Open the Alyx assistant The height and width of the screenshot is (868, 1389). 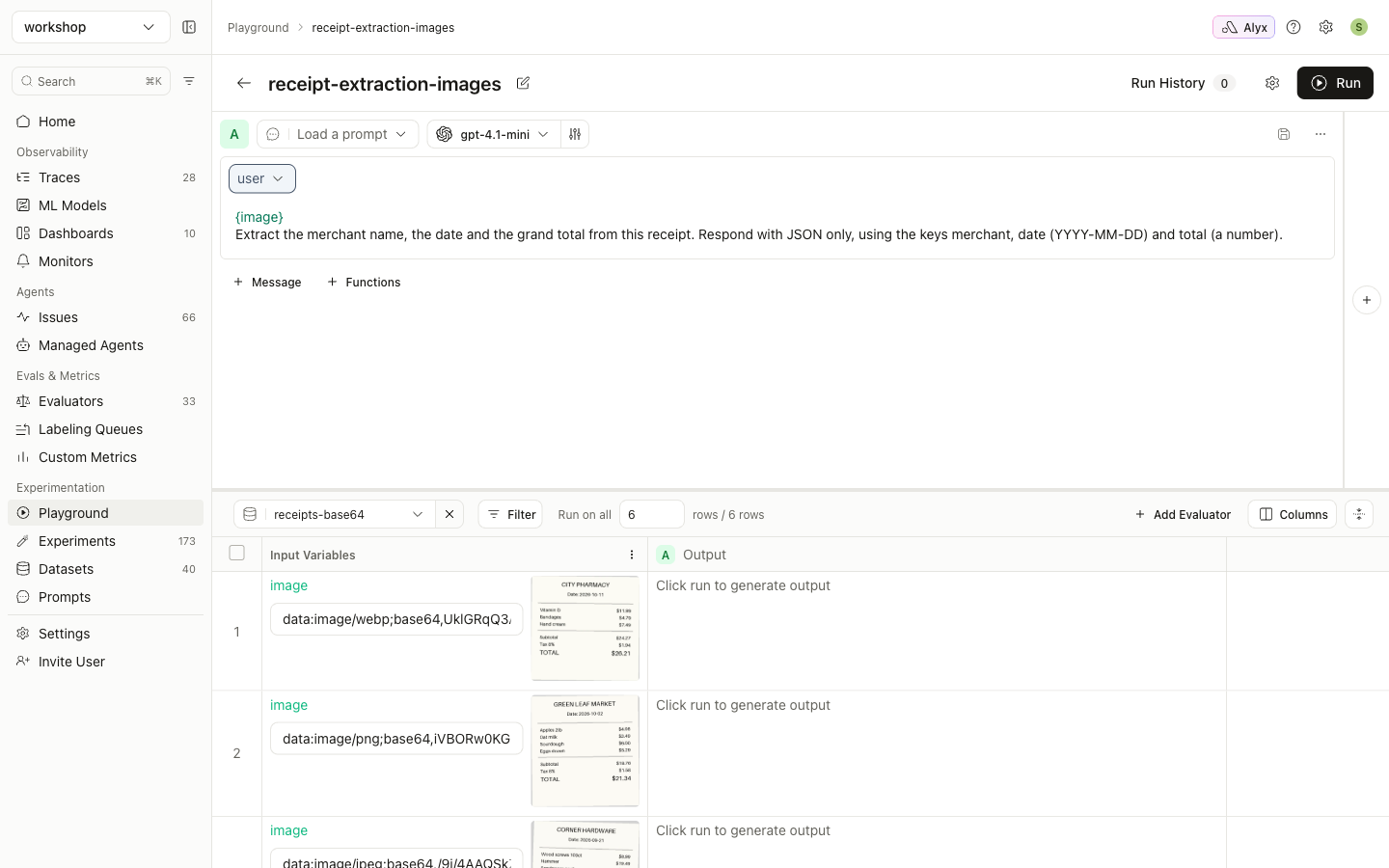(1243, 27)
